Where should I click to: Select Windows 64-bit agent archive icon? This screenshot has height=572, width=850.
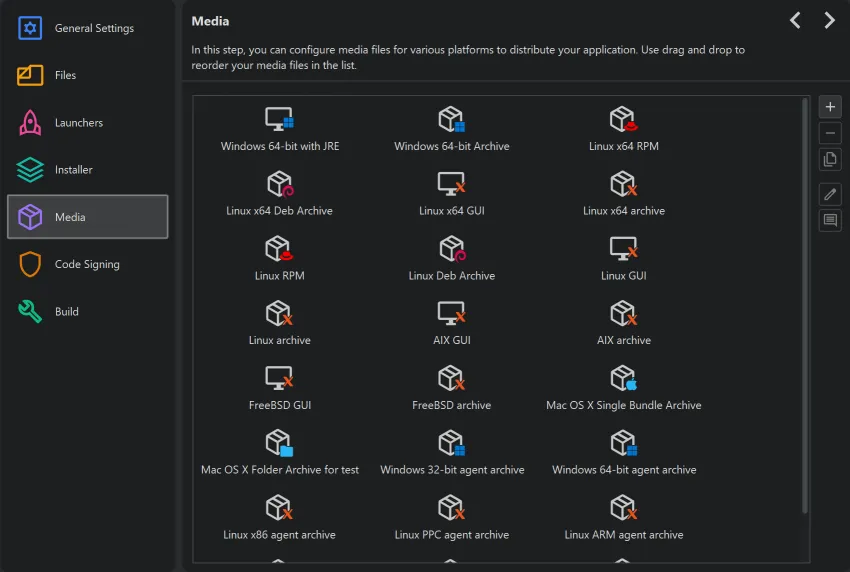(623, 443)
